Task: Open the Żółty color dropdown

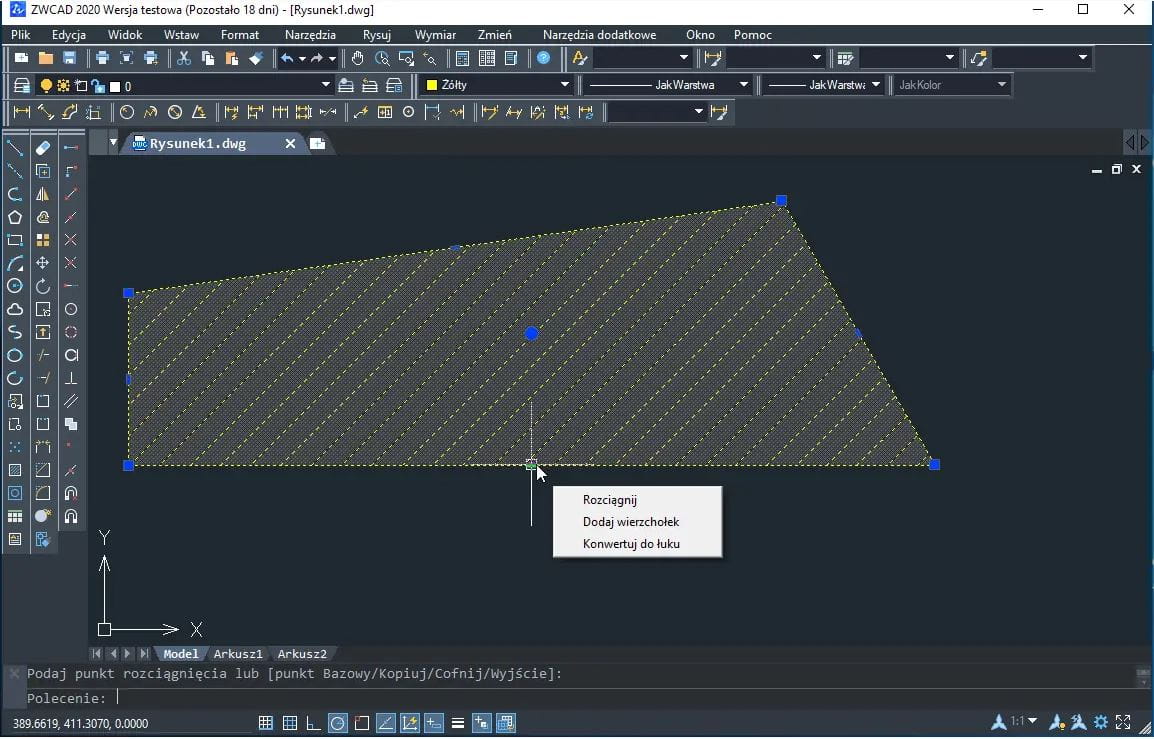Action: [x=565, y=85]
